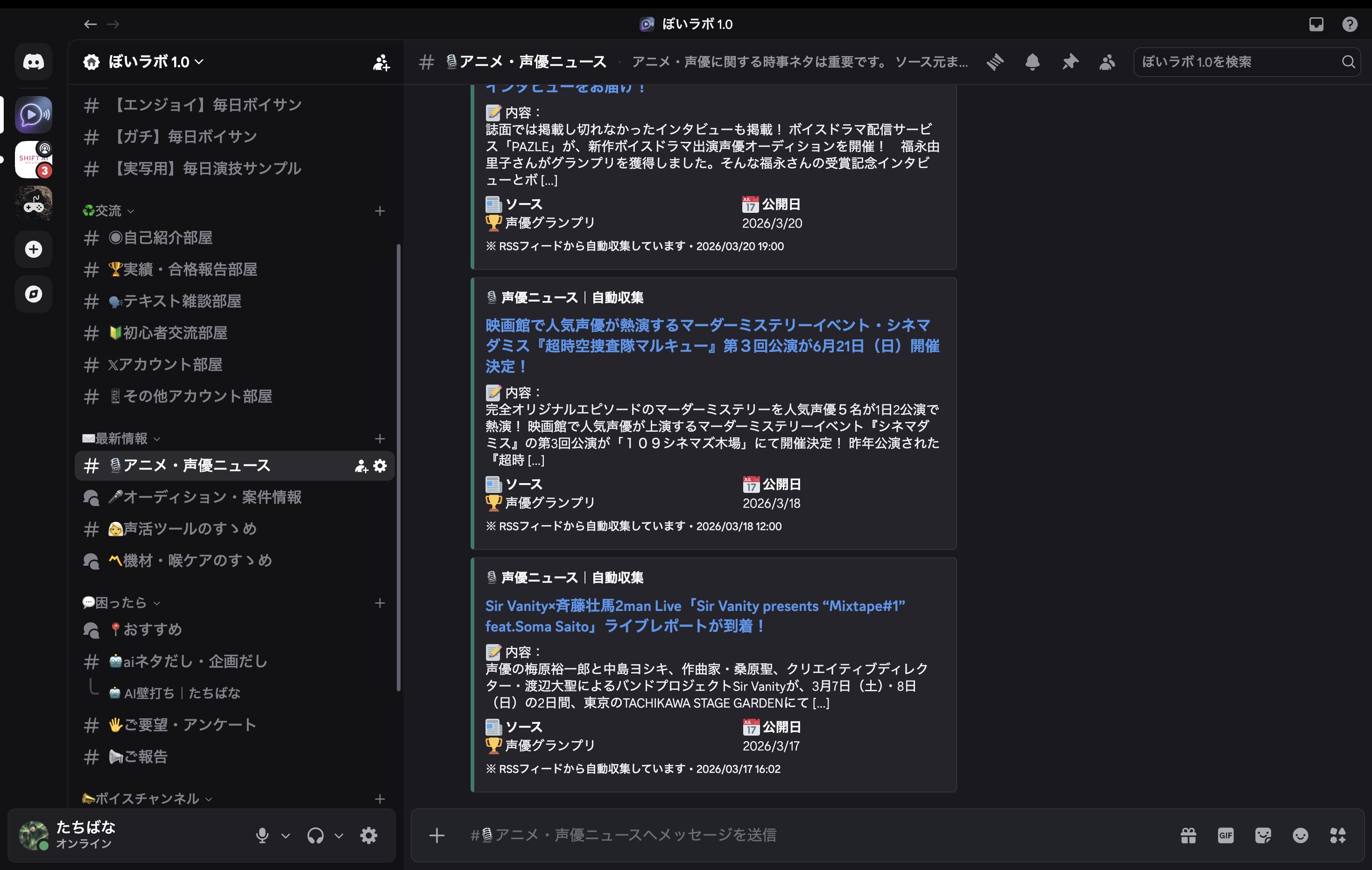Mute your microphone
The width and height of the screenshot is (1372, 870).
pos(263,835)
